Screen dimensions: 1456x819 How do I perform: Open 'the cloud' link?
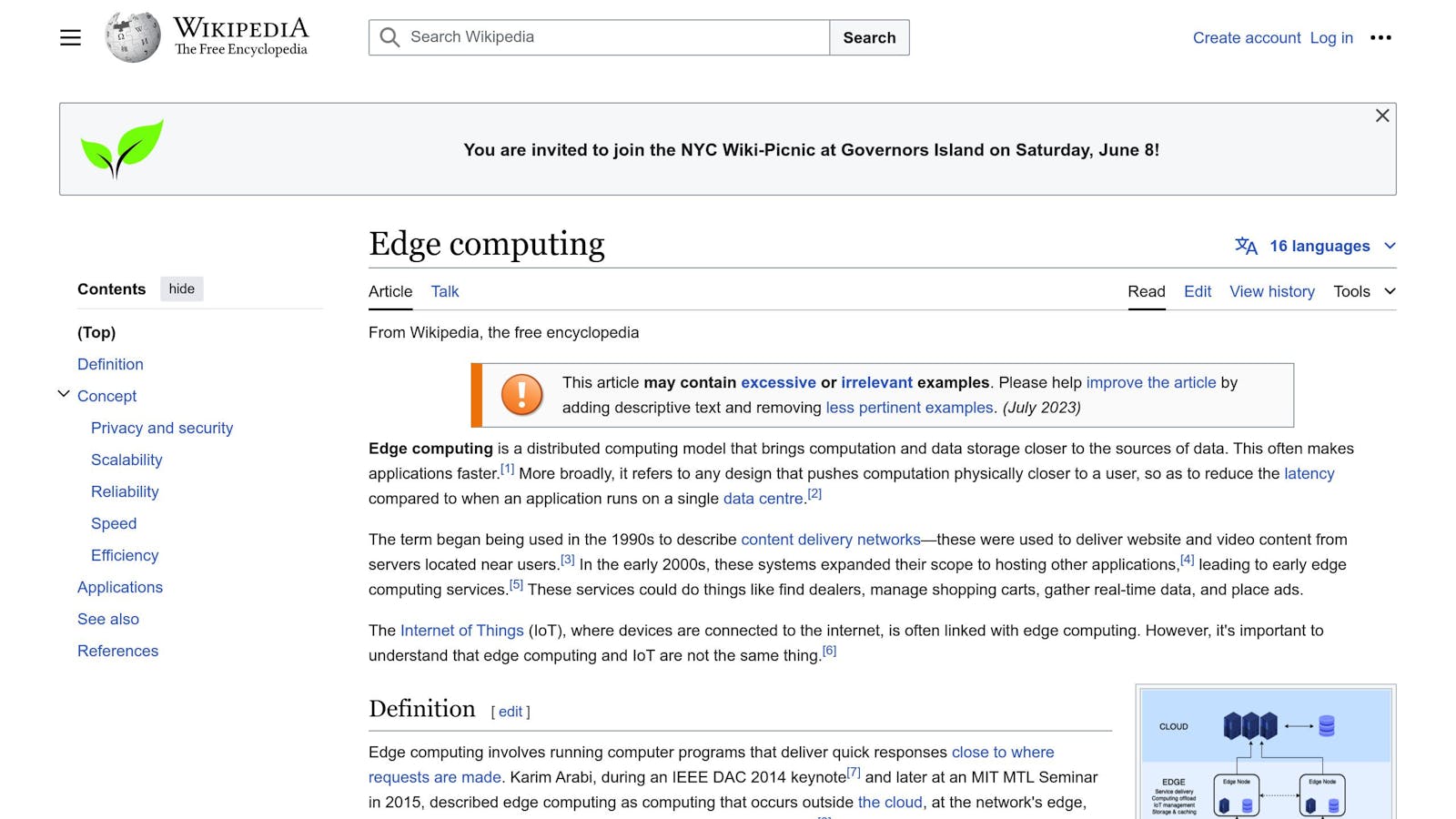click(x=890, y=802)
